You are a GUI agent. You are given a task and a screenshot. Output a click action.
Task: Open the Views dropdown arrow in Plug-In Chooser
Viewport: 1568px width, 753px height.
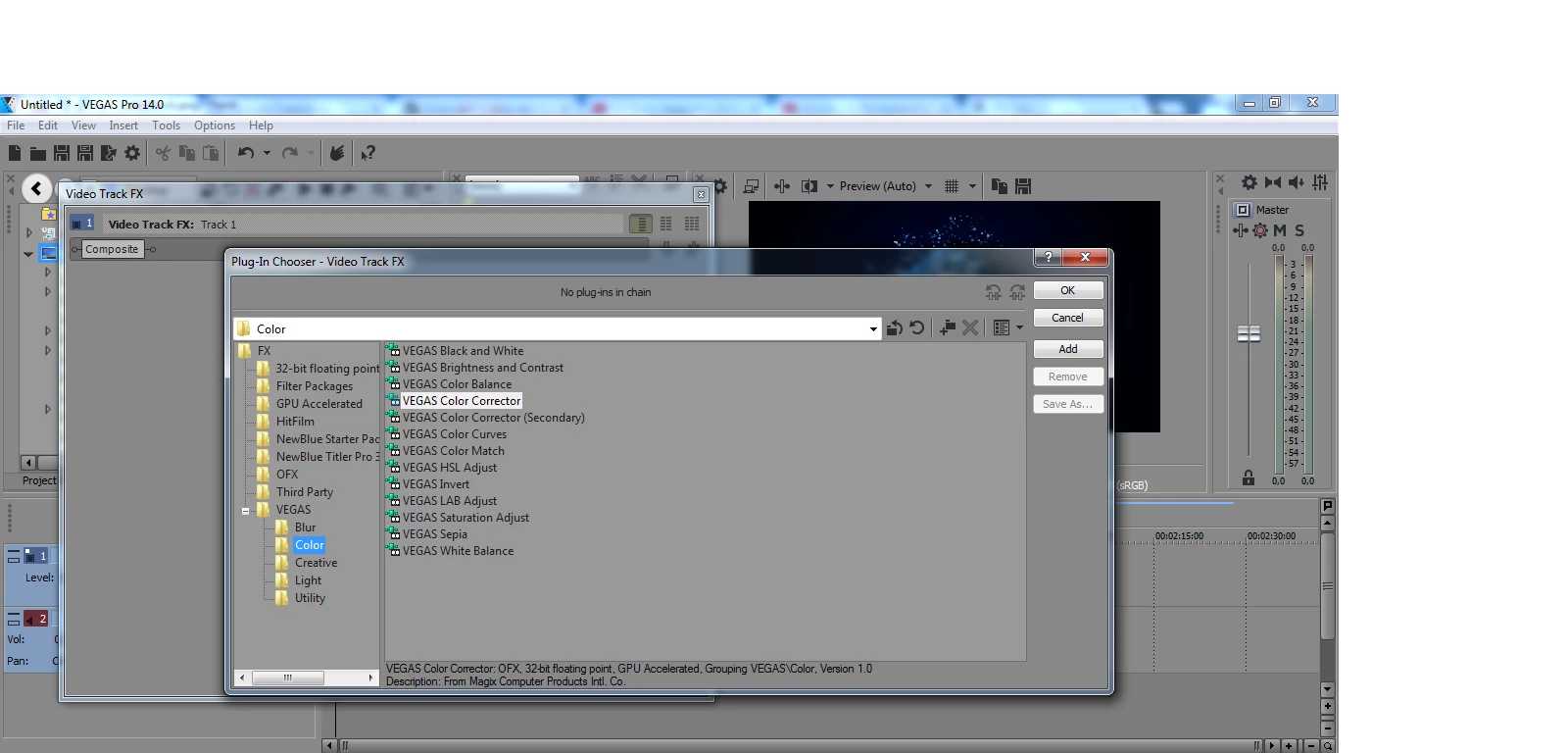coord(1020,328)
